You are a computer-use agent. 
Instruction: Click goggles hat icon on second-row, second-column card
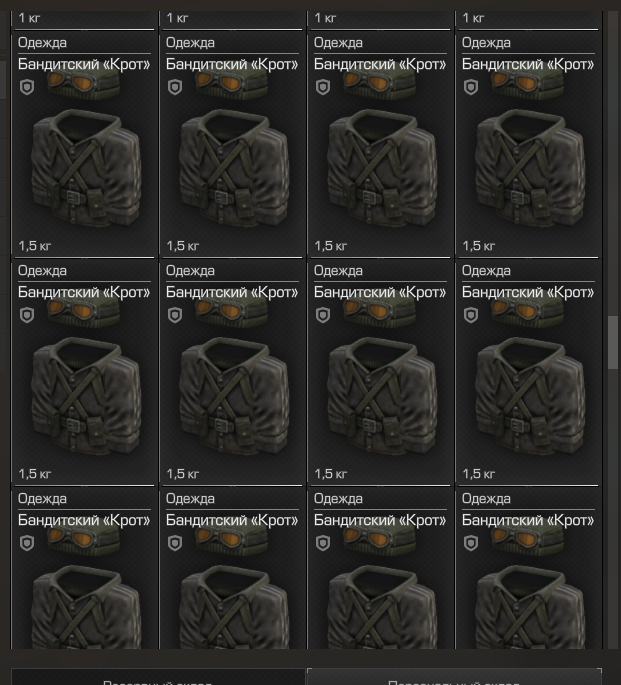(231, 313)
